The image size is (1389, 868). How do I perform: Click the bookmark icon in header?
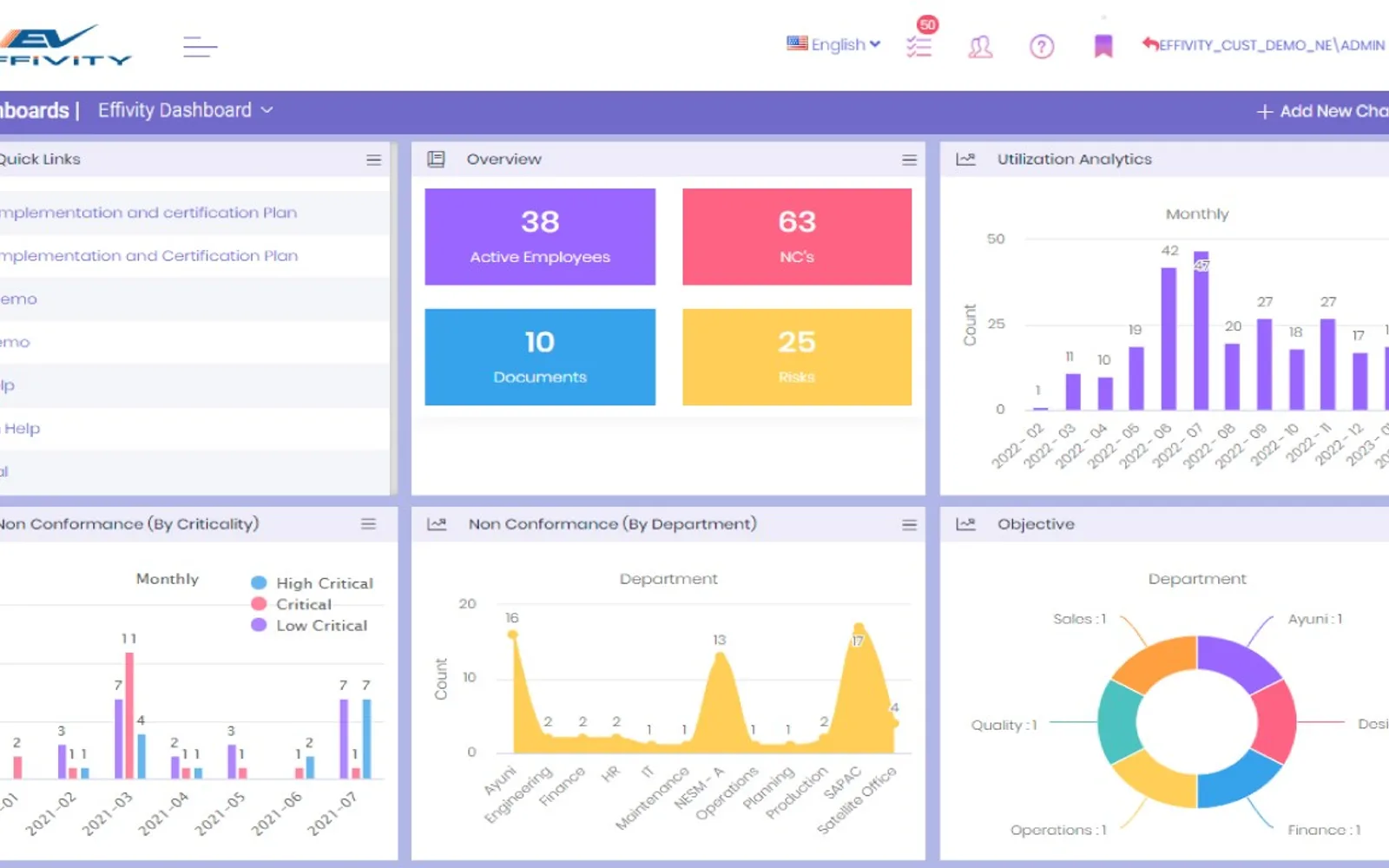pyautogui.click(x=1103, y=46)
